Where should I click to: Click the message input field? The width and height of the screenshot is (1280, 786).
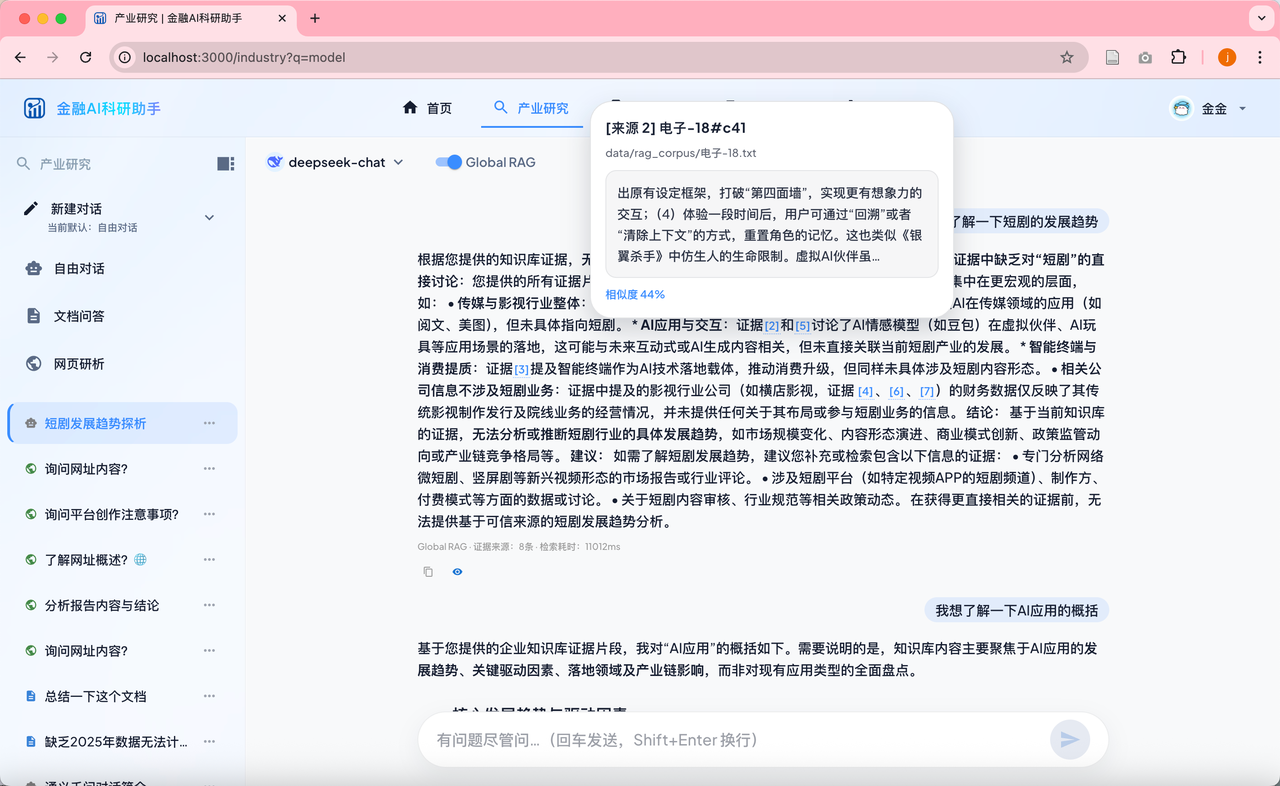[x=735, y=740]
